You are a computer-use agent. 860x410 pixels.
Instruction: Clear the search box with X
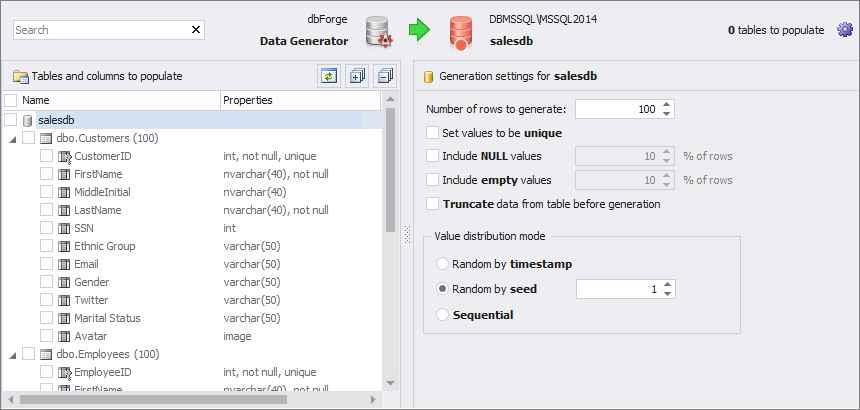(196, 30)
